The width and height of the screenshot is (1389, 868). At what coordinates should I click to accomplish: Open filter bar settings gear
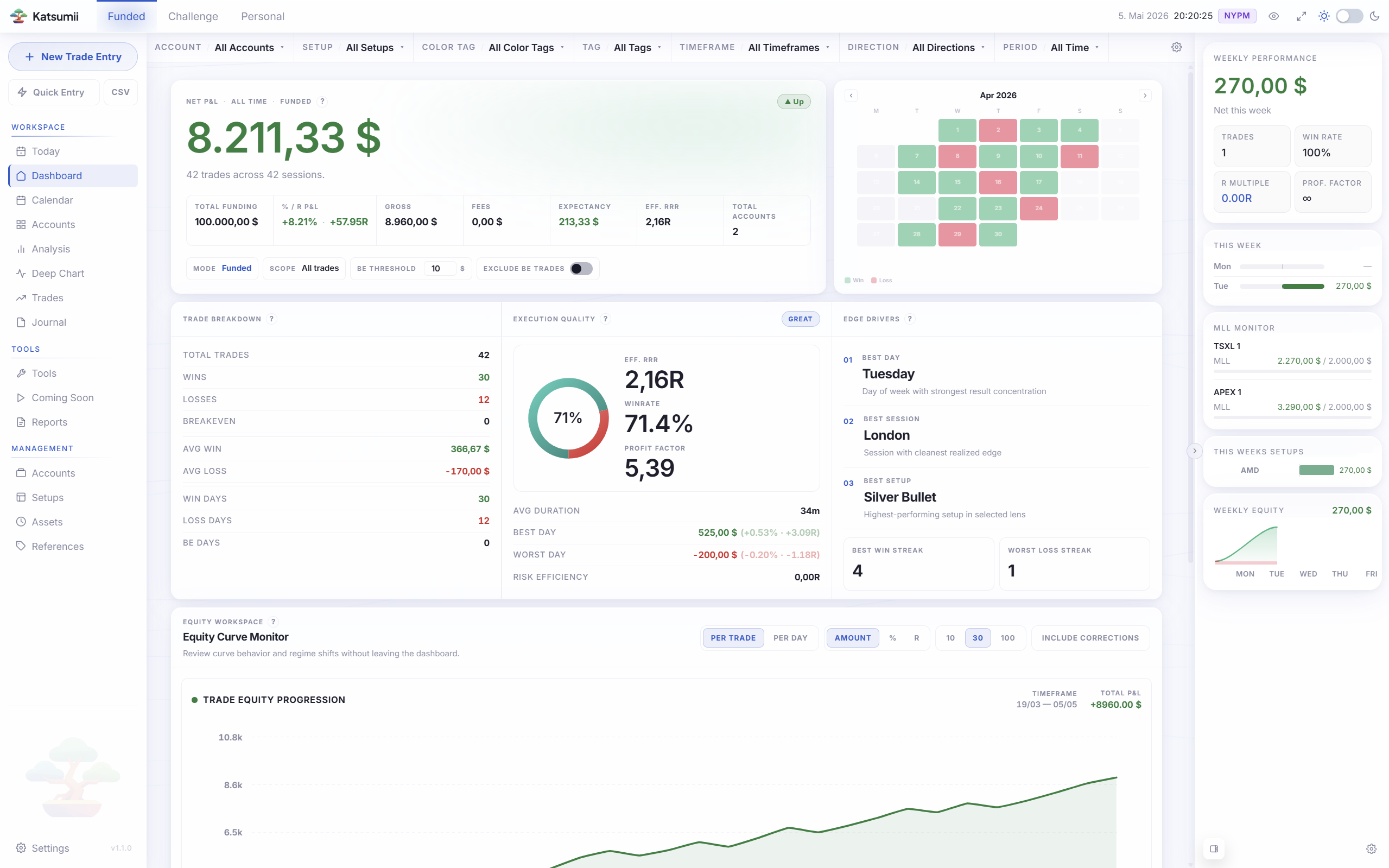click(1177, 47)
